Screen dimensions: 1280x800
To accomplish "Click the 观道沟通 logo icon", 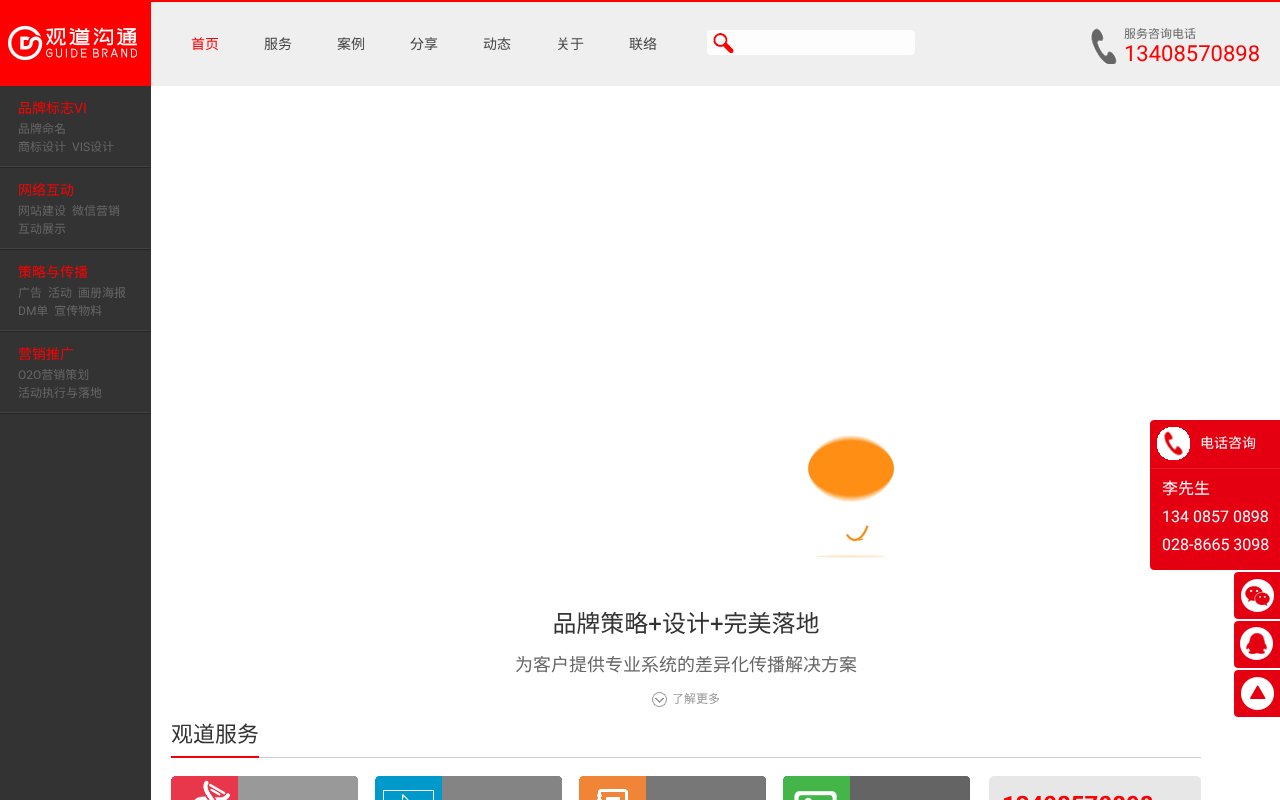I will pos(25,43).
